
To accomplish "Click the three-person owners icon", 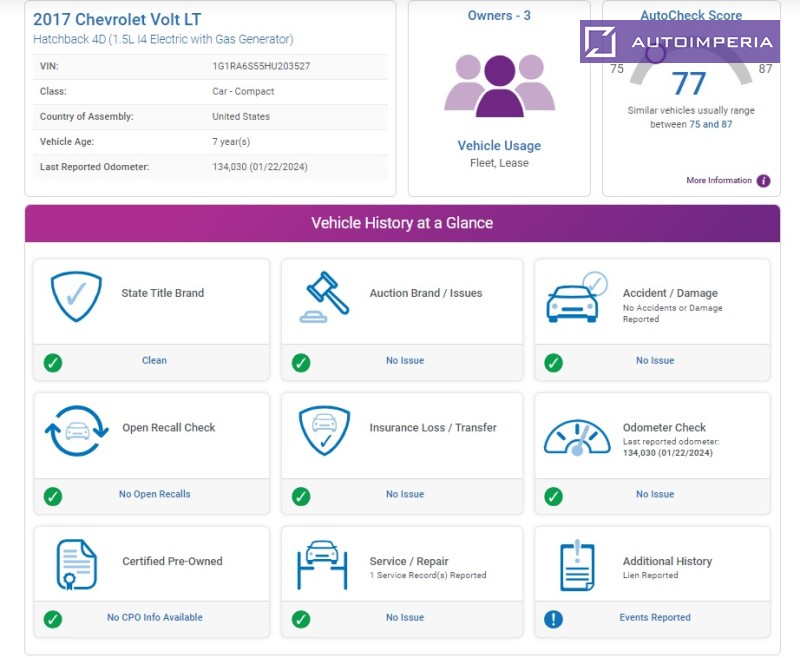I will tap(499, 86).
